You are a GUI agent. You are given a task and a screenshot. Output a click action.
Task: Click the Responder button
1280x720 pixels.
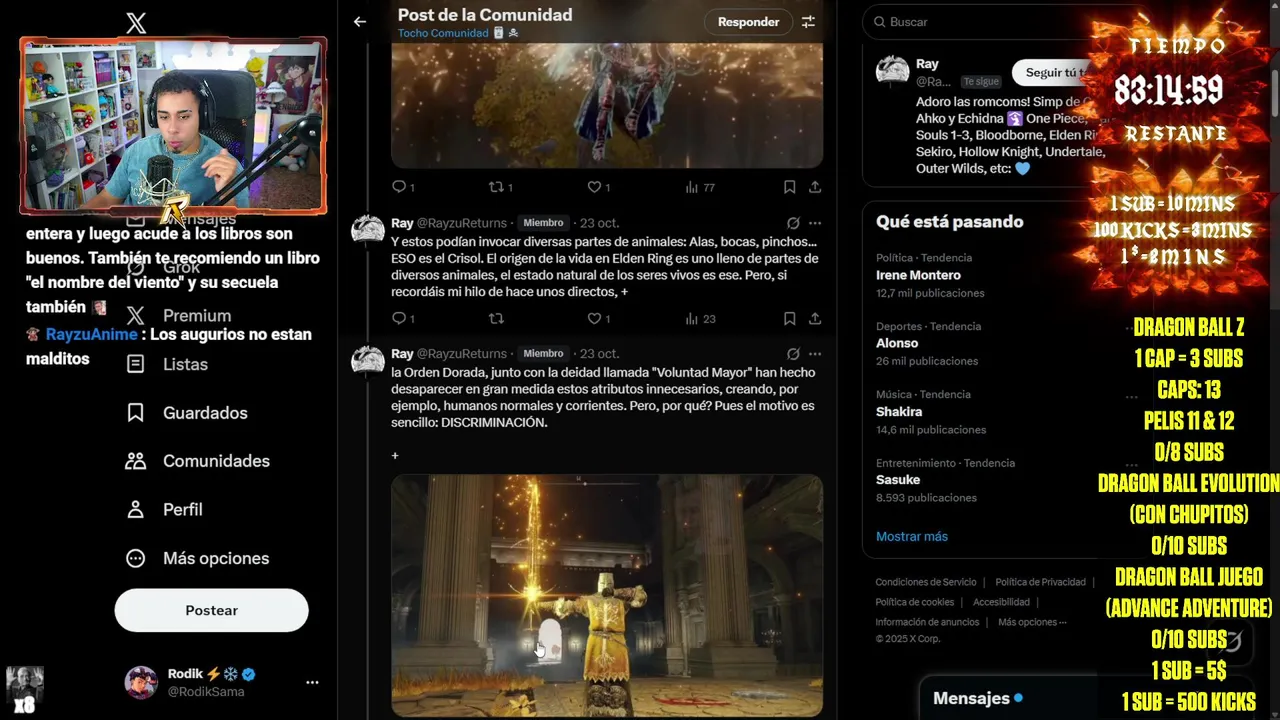coord(748,21)
